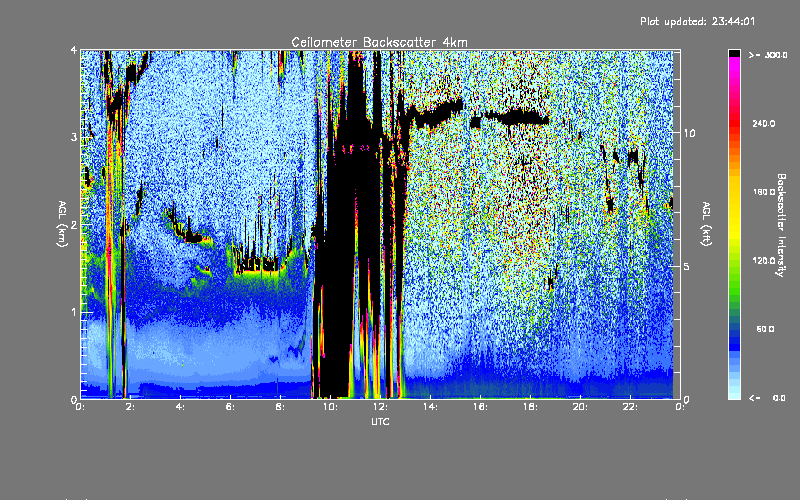This screenshot has width=800, height=500.
Task: Select the 'UTC' axis label
Action: 380,421
